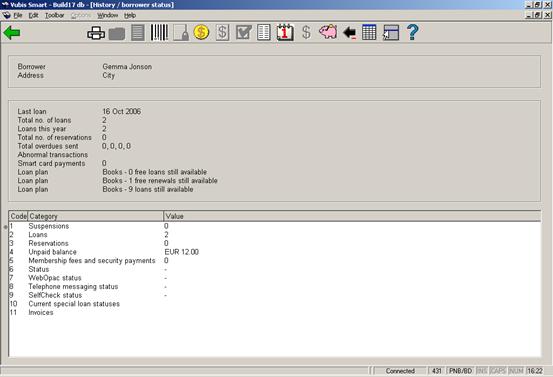This screenshot has height=377, width=553.
Task: Click the blue question mark help icon
Action: 412,32
